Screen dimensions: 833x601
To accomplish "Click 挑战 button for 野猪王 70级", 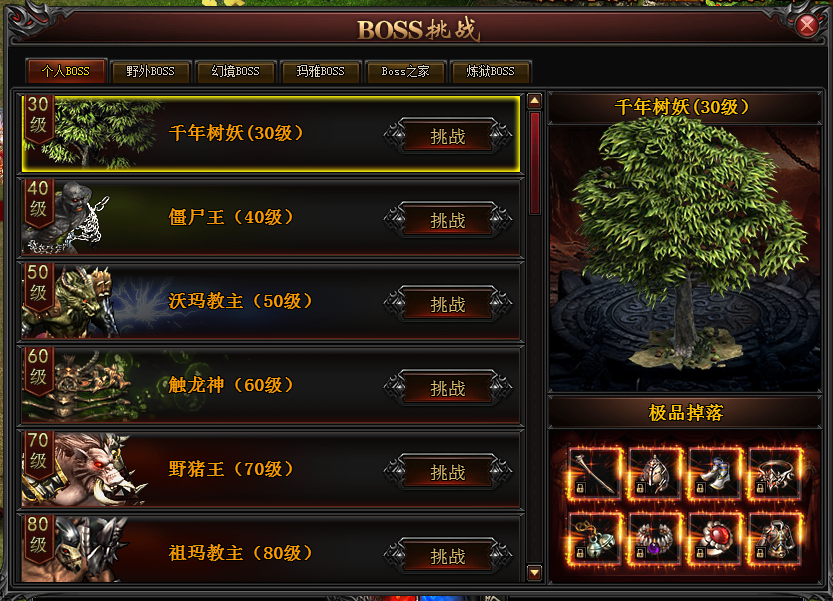I will click(448, 472).
